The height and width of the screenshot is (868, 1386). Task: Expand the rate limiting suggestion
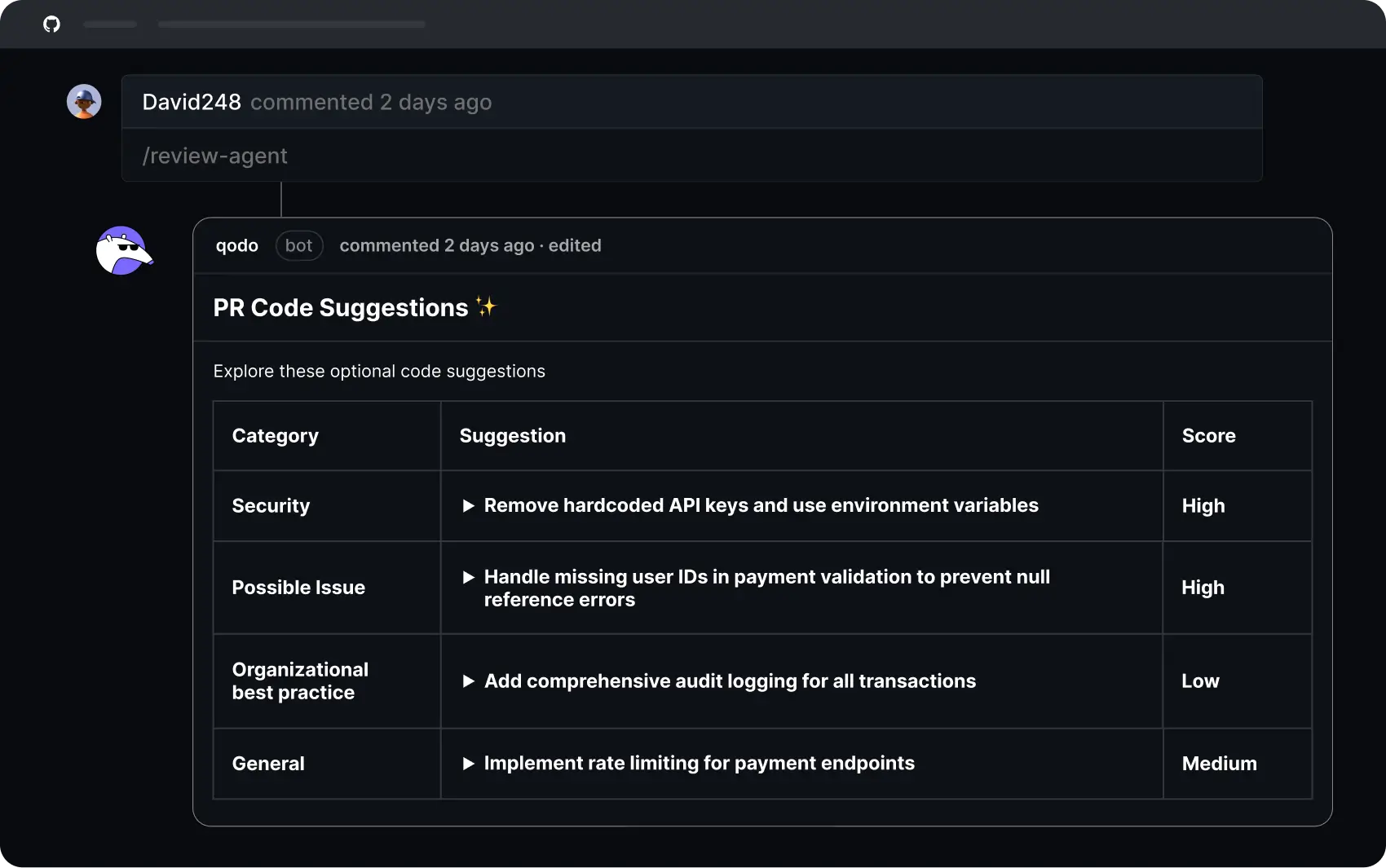[x=469, y=764]
